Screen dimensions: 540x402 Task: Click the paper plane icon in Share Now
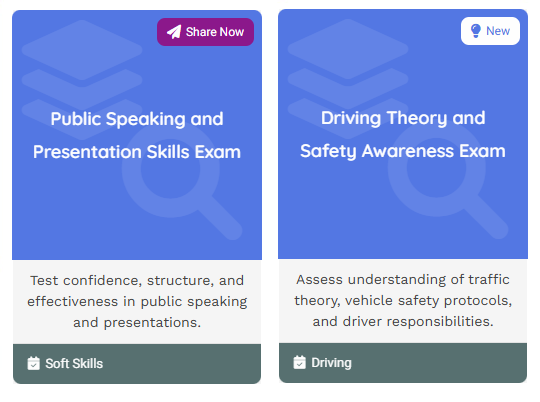[x=174, y=32]
